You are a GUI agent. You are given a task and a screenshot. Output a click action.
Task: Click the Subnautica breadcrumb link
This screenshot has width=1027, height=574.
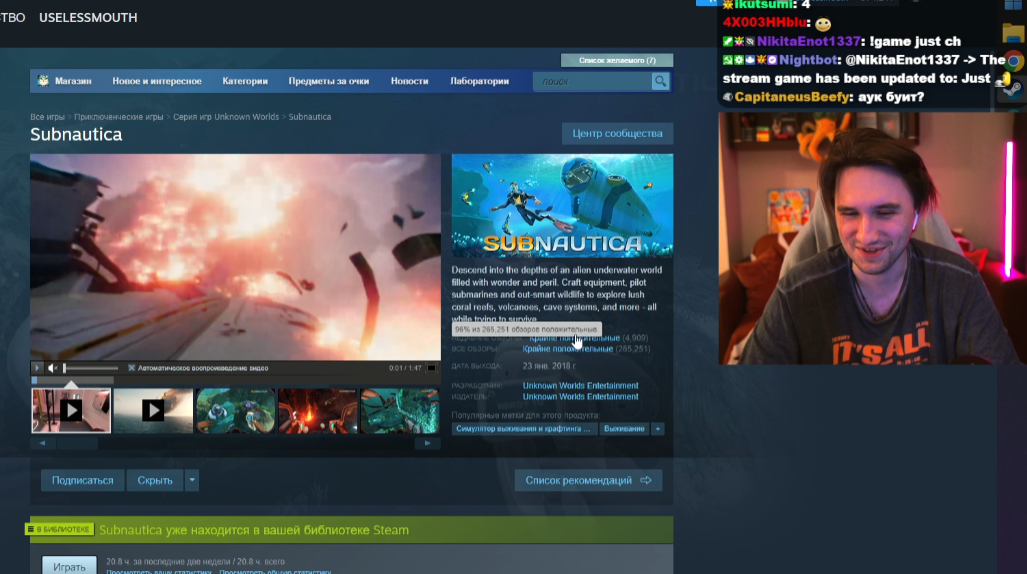coord(310,117)
